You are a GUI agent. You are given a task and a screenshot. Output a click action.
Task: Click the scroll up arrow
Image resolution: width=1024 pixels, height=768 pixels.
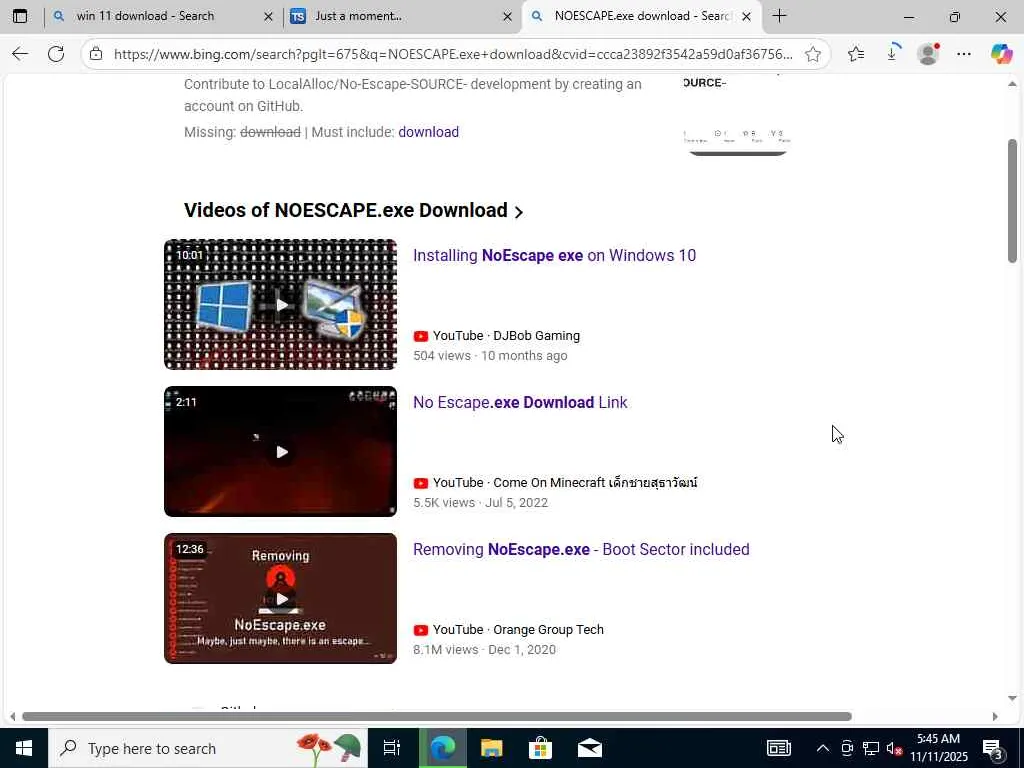pyautogui.click(x=1012, y=84)
